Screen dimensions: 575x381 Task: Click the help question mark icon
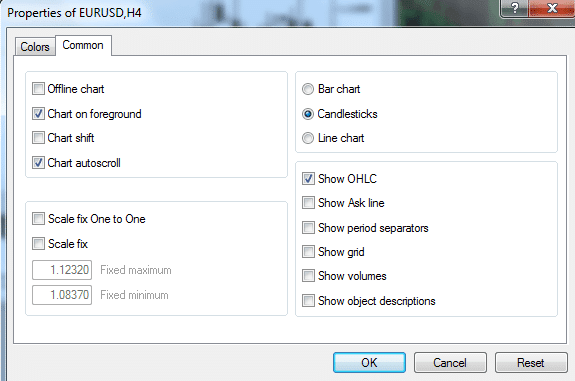(x=514, y=8)
